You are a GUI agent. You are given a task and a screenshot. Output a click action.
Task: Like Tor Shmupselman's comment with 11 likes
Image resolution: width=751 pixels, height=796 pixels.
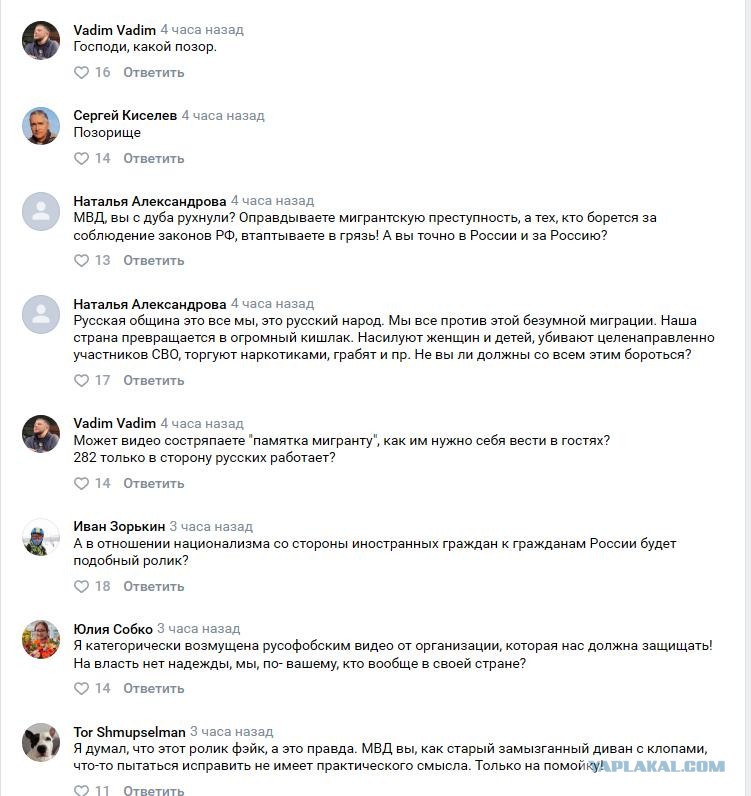tap(81, 790)
